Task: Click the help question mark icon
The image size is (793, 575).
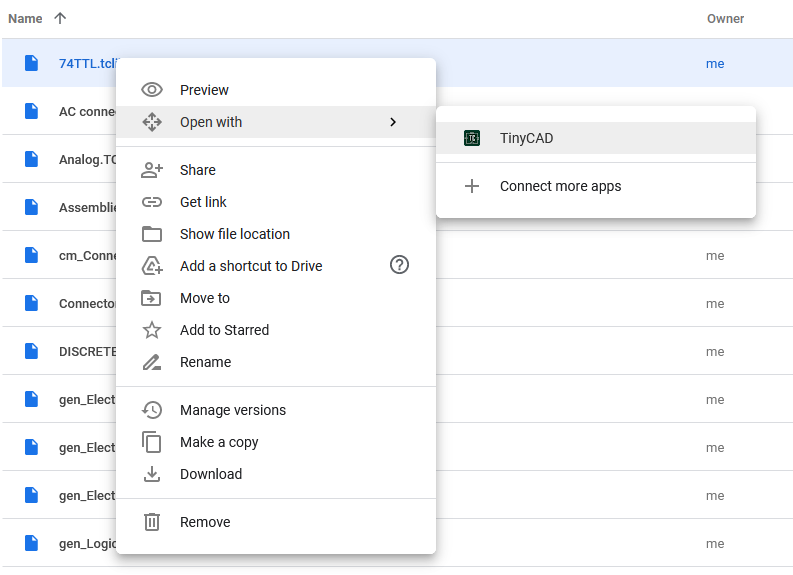Action: click(x=399, y=265)
